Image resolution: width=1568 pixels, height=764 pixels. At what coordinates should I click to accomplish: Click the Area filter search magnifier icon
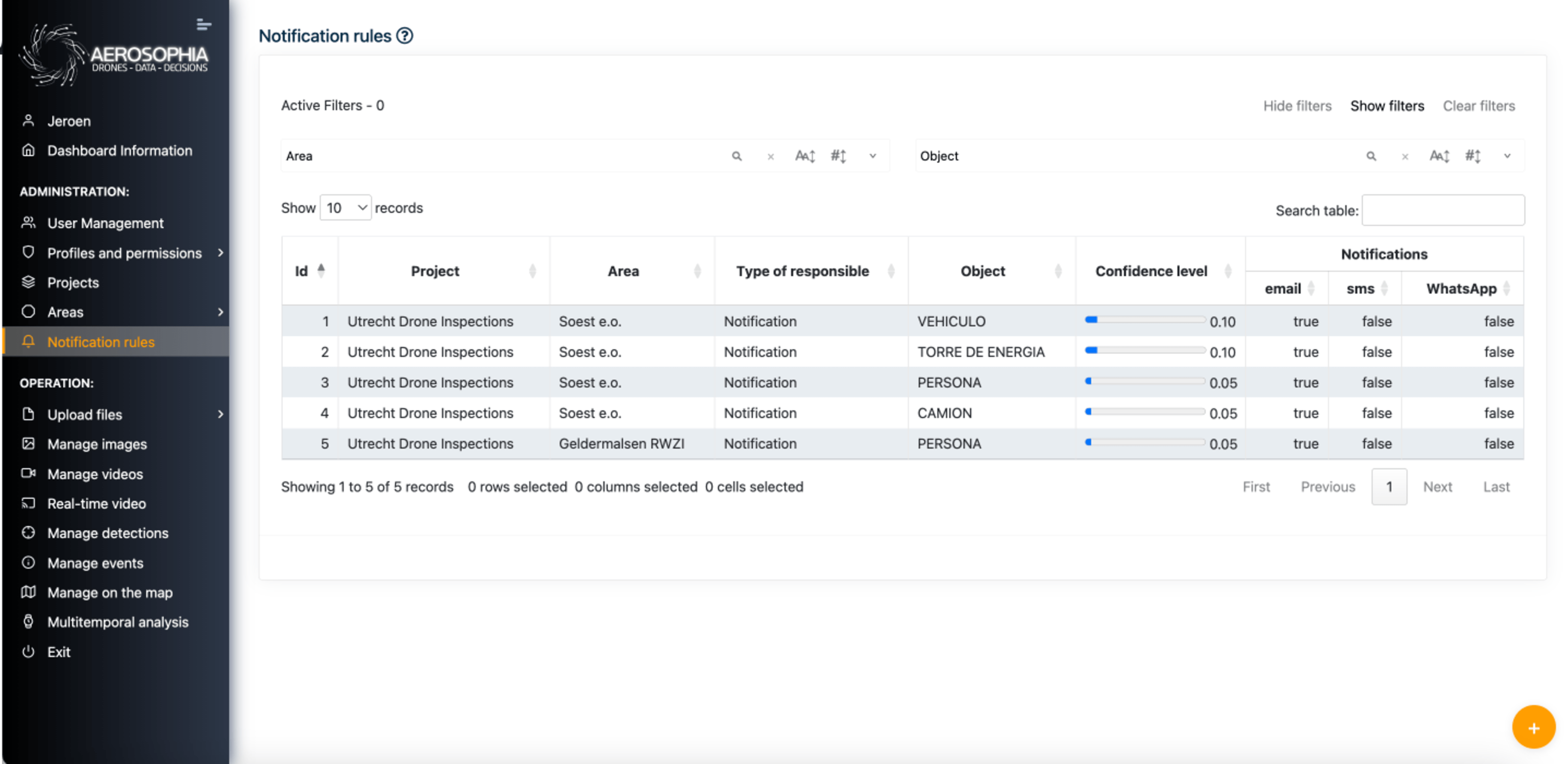pyautogui.click(x=736, y=157)
